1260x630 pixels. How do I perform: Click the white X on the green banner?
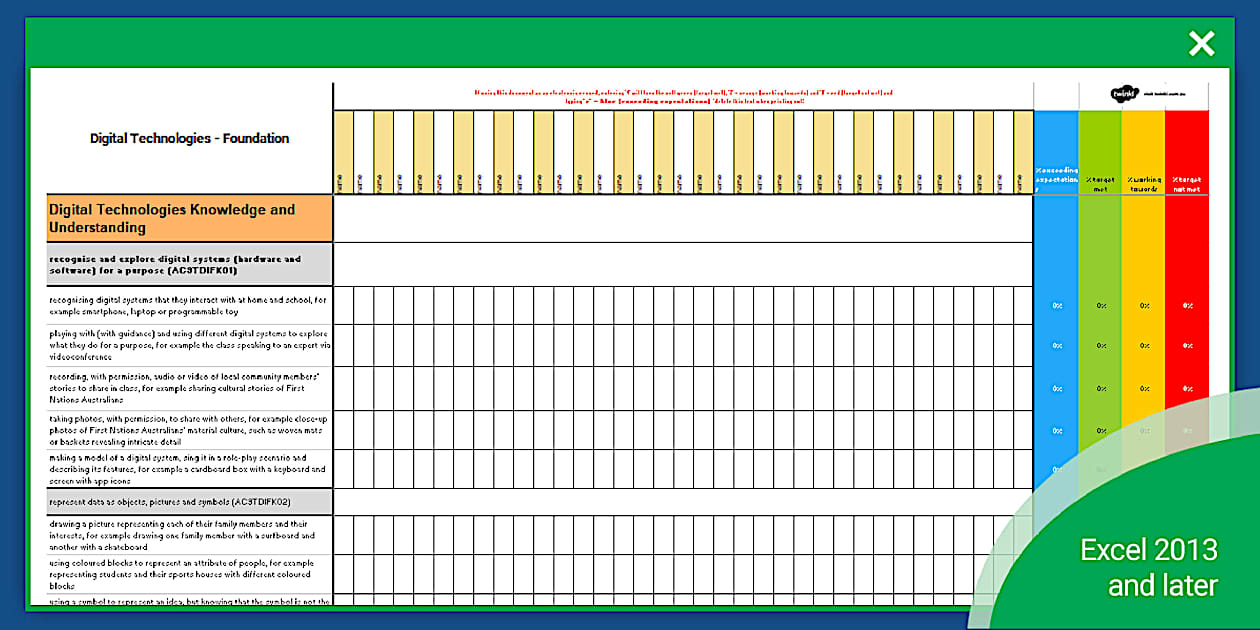(1200, 43)
